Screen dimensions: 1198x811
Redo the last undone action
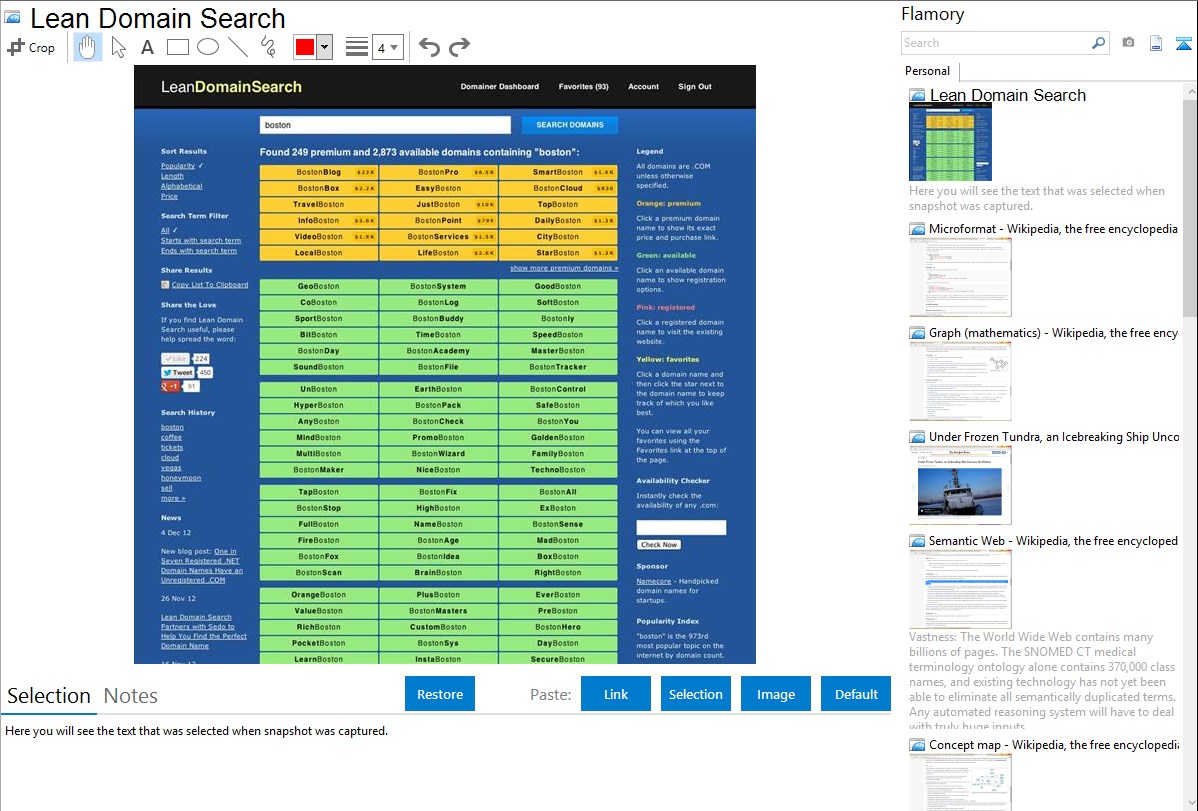(x=459, y=47)
